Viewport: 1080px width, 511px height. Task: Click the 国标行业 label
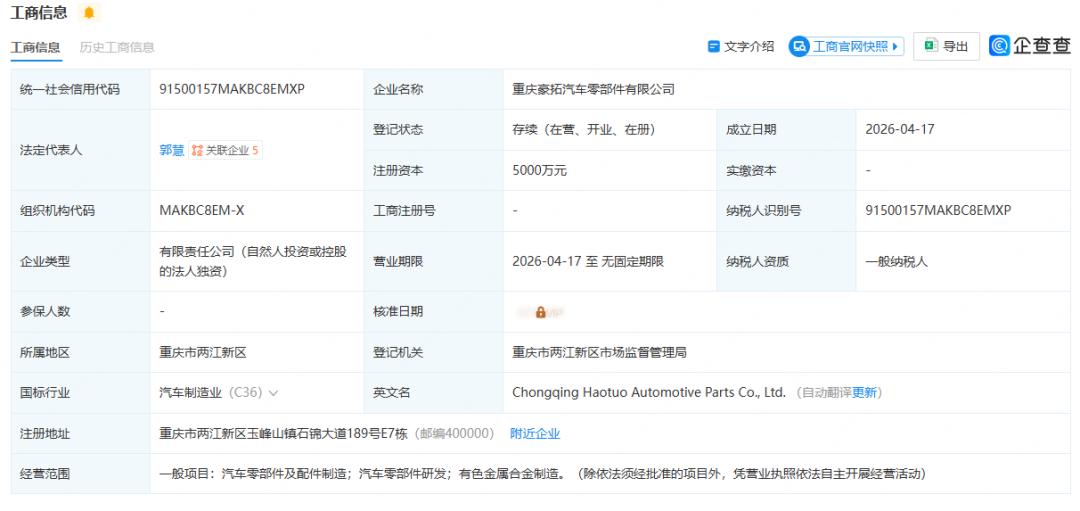[45, 393]
